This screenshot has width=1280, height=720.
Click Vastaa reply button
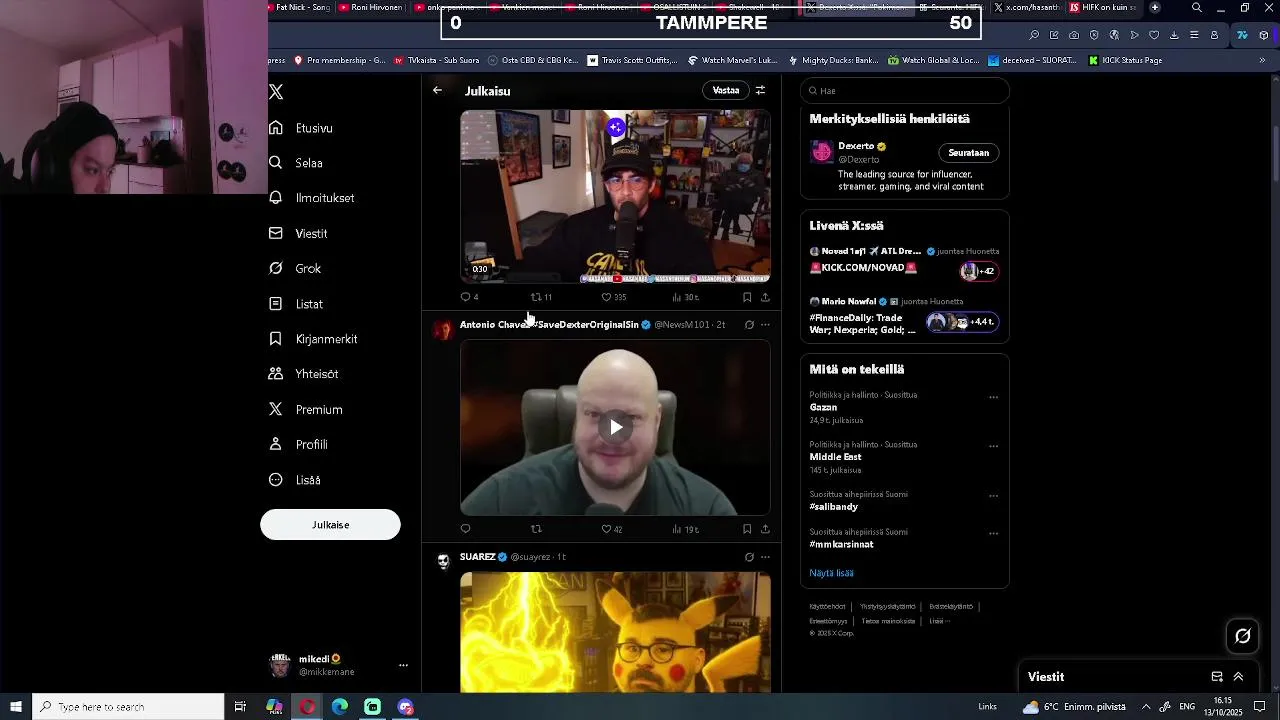pos(726,90)
